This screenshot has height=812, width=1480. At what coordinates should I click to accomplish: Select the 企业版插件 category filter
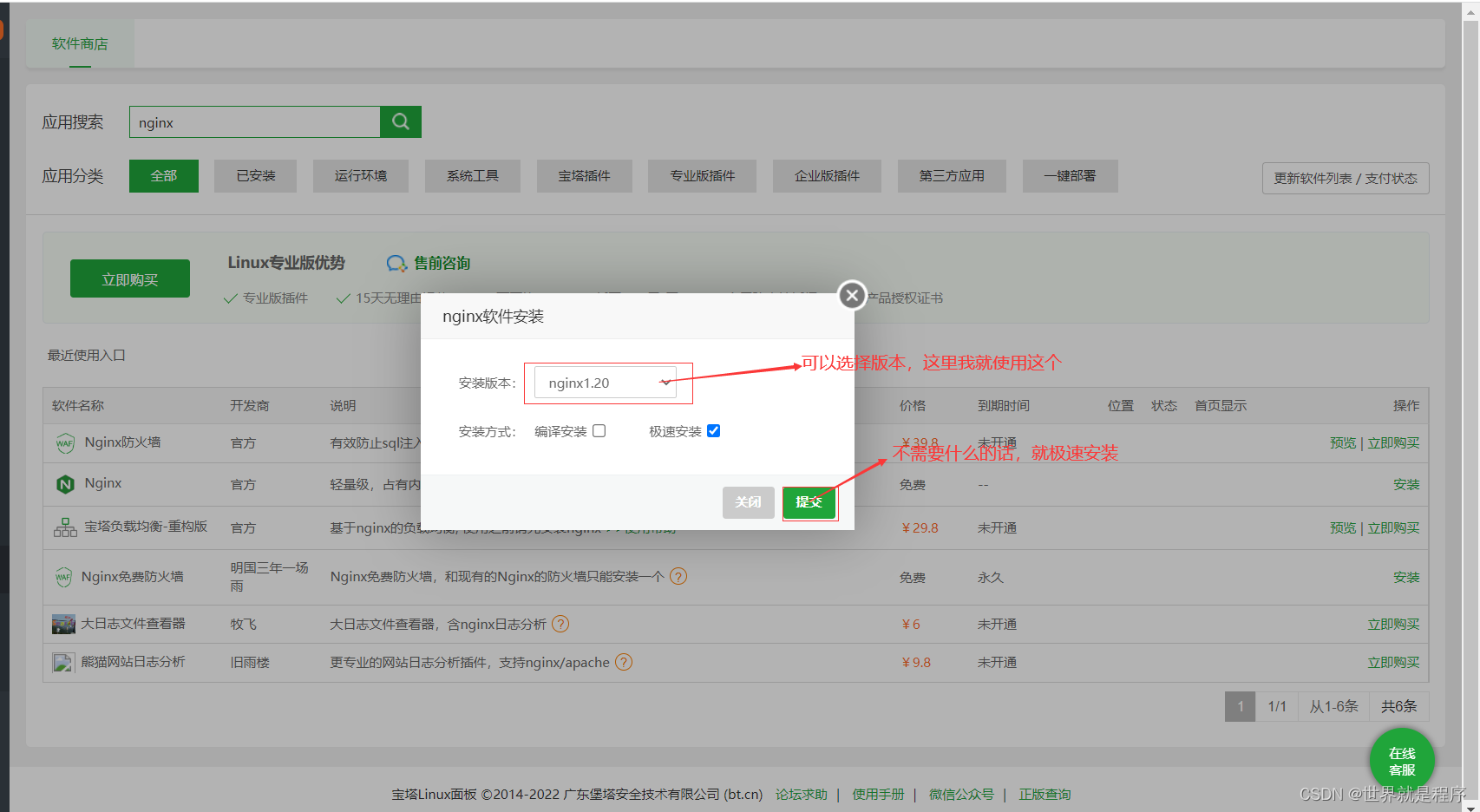click(828, 175)
